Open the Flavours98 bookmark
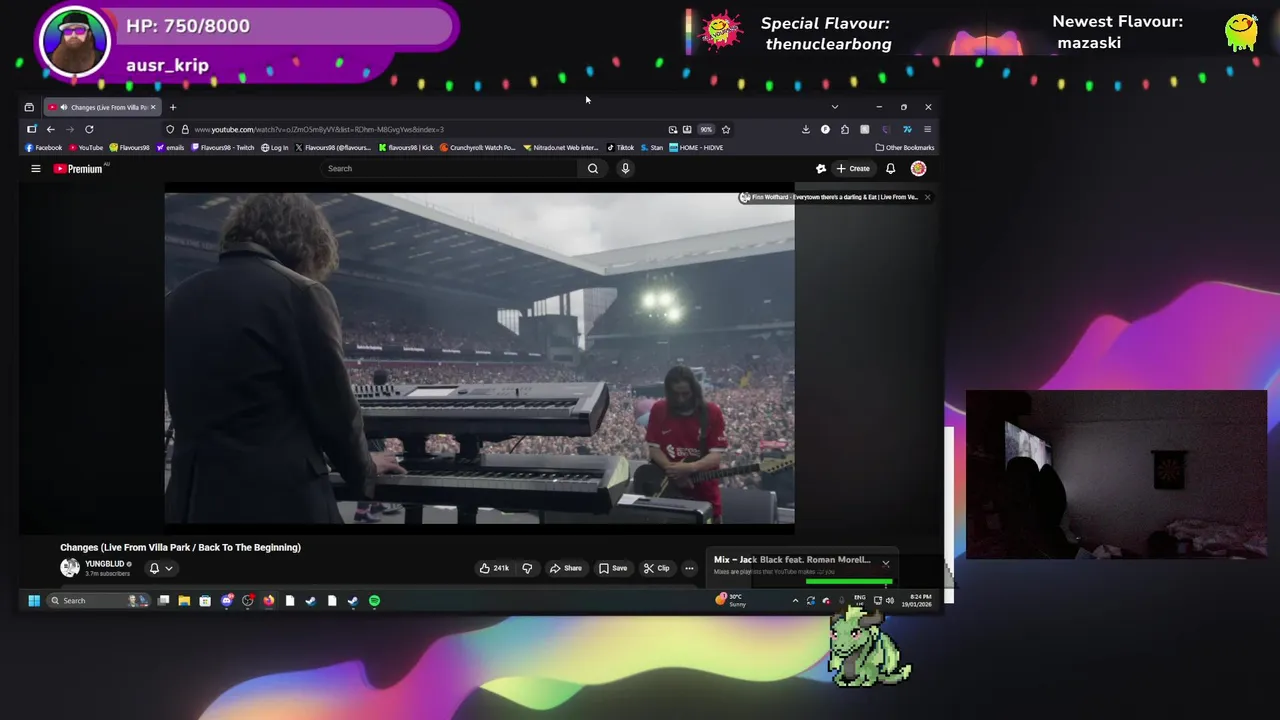Viewport: 1280px width, 720px height. [x=129, y=148]
